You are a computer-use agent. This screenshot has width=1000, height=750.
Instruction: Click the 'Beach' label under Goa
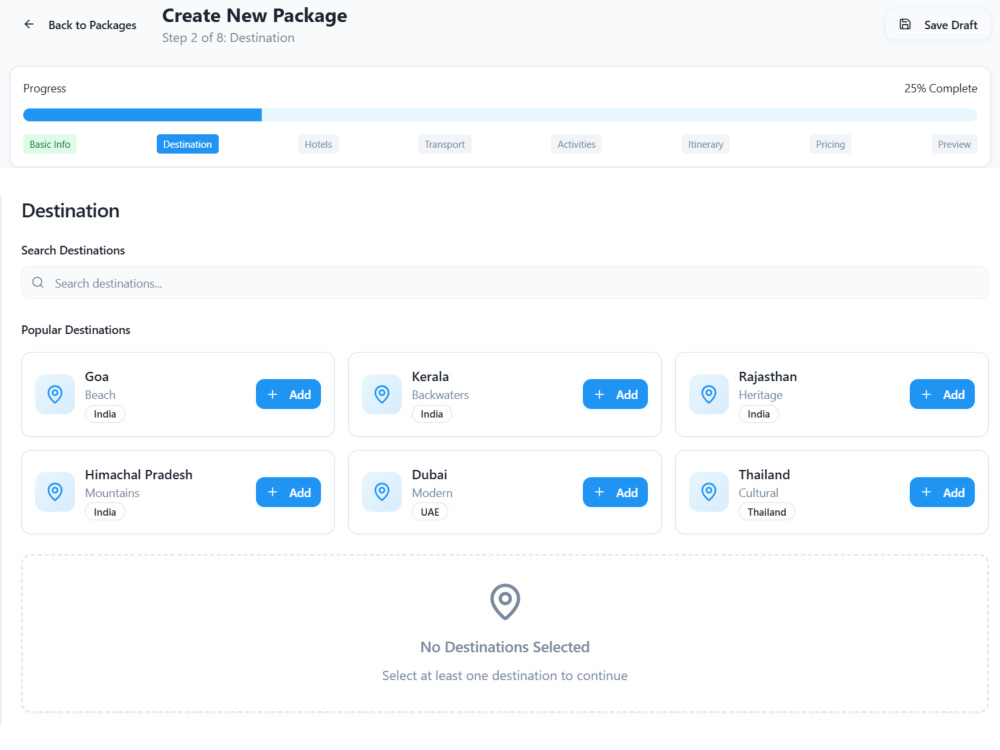pos(100,395)
